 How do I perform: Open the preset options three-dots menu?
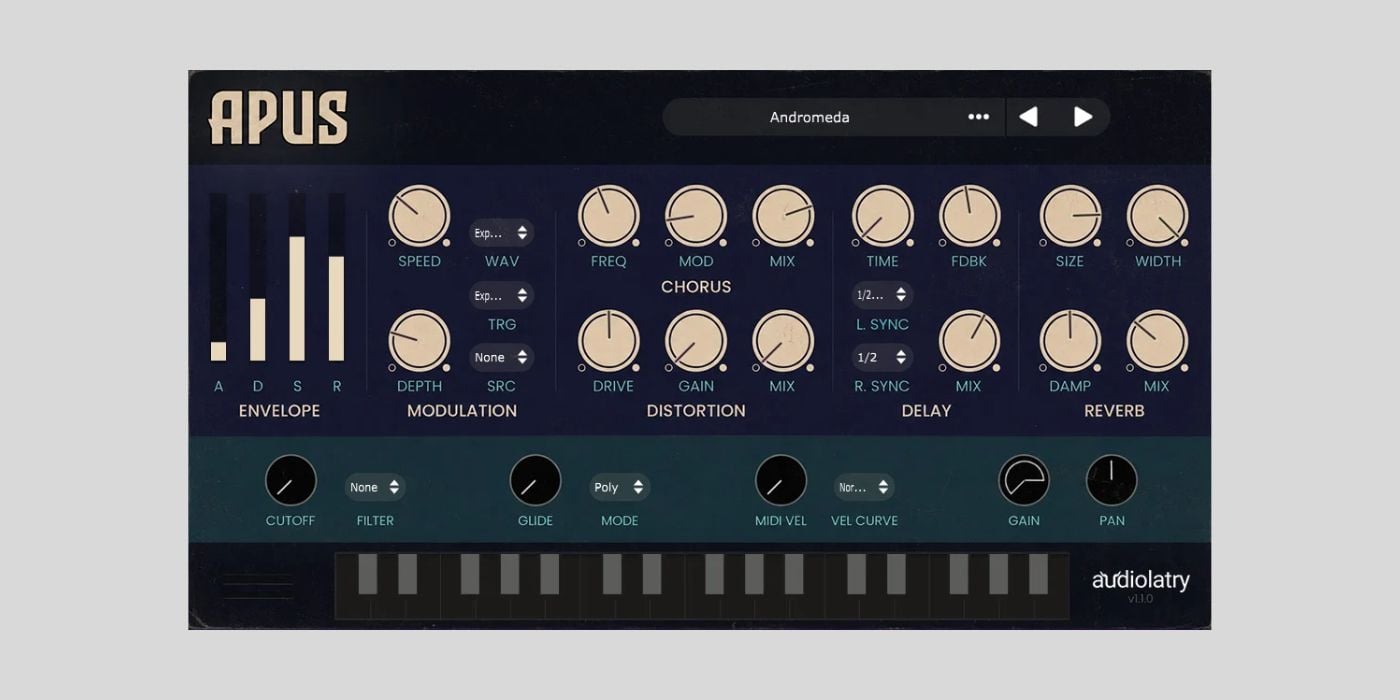(x=978, y=117)
